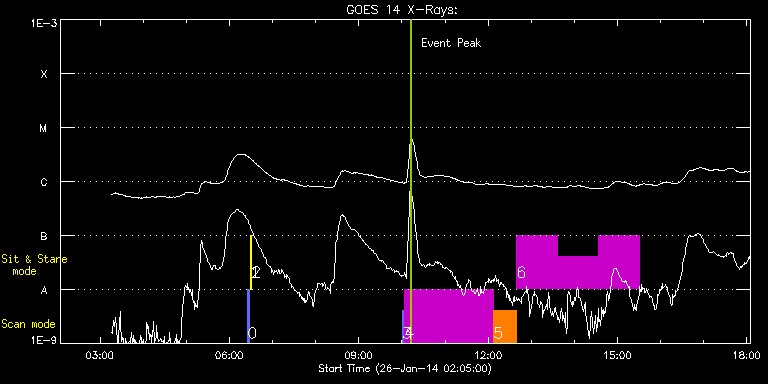Click the 'GOES 14 X-Rays:' title
Viewport: 768px width, 384px height.
click(x=402, y=10)
